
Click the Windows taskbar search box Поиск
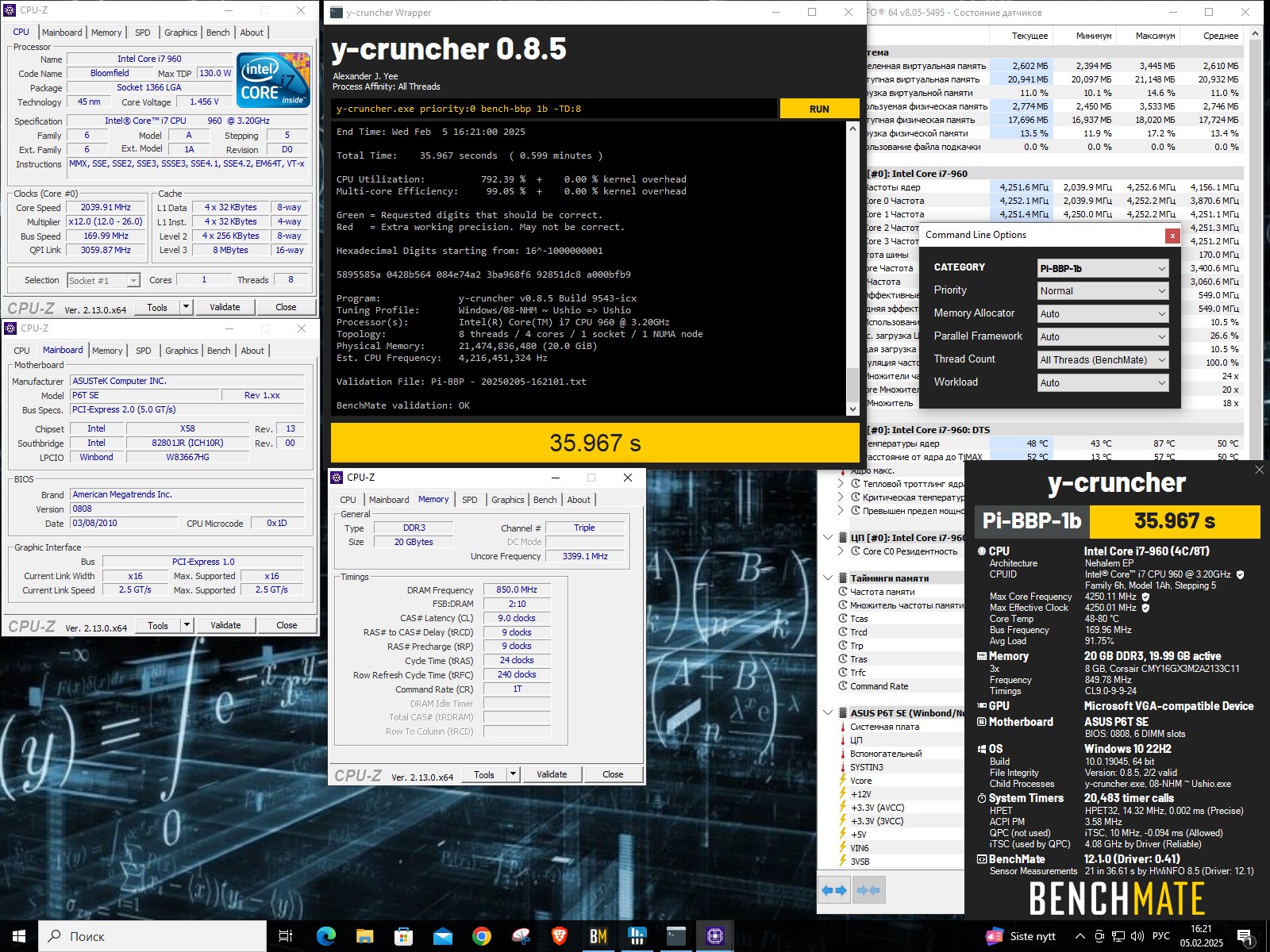click(152, 936)
